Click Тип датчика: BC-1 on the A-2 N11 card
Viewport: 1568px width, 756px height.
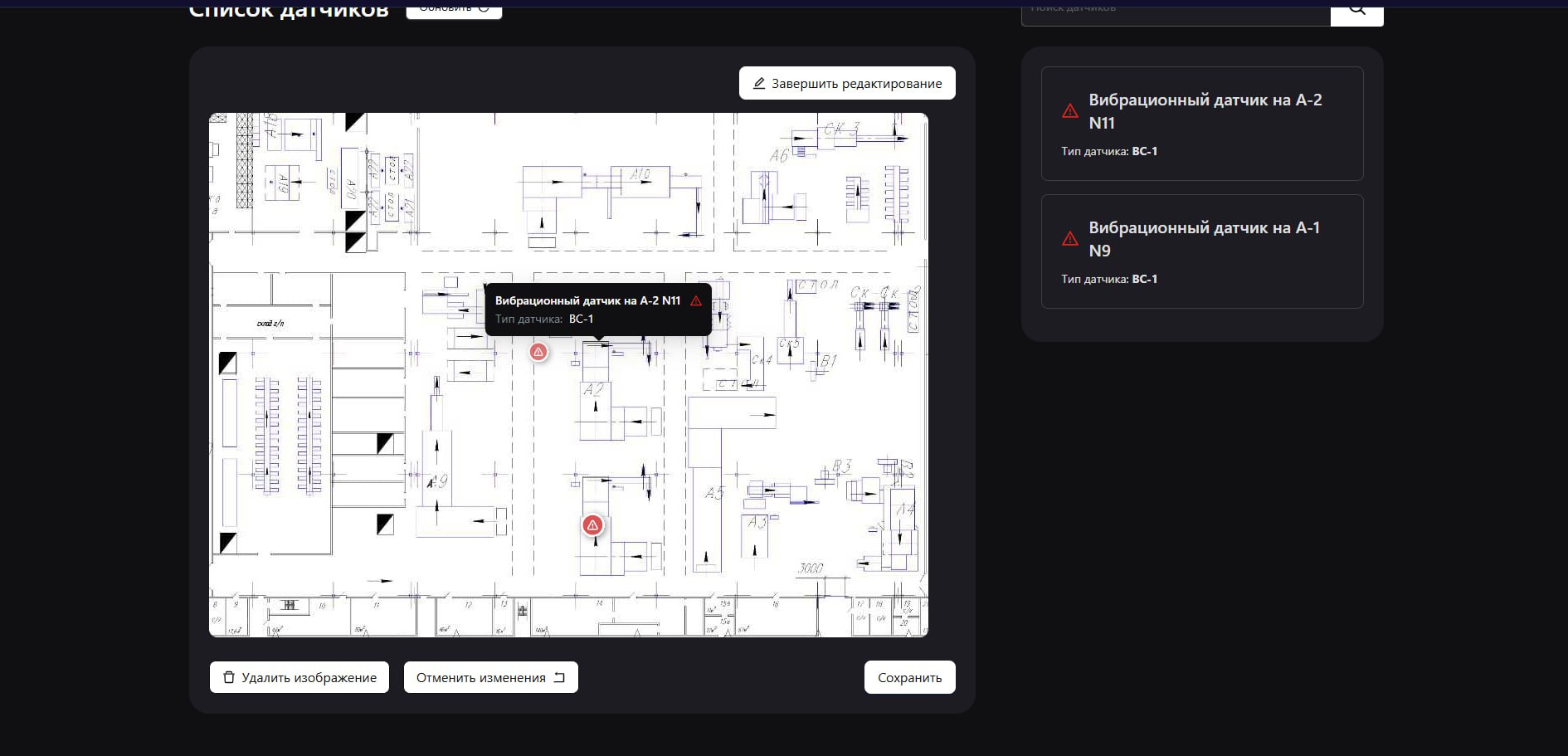point(1109,151)
